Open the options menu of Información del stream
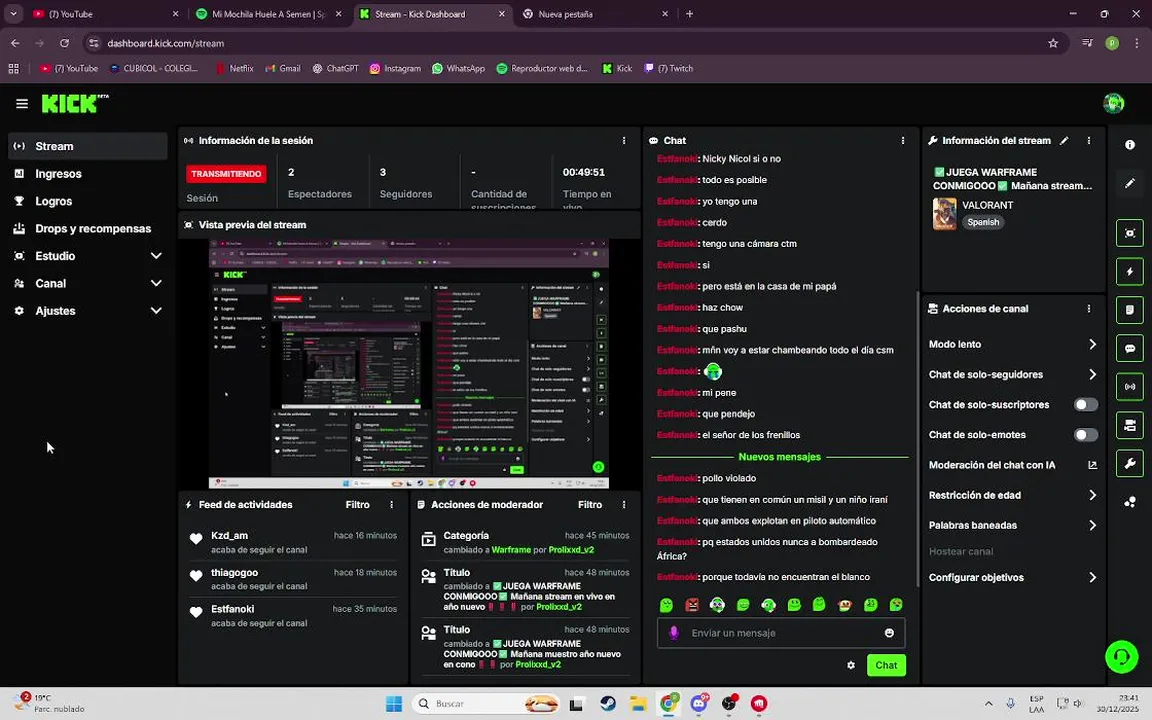 pos(1089,140)
